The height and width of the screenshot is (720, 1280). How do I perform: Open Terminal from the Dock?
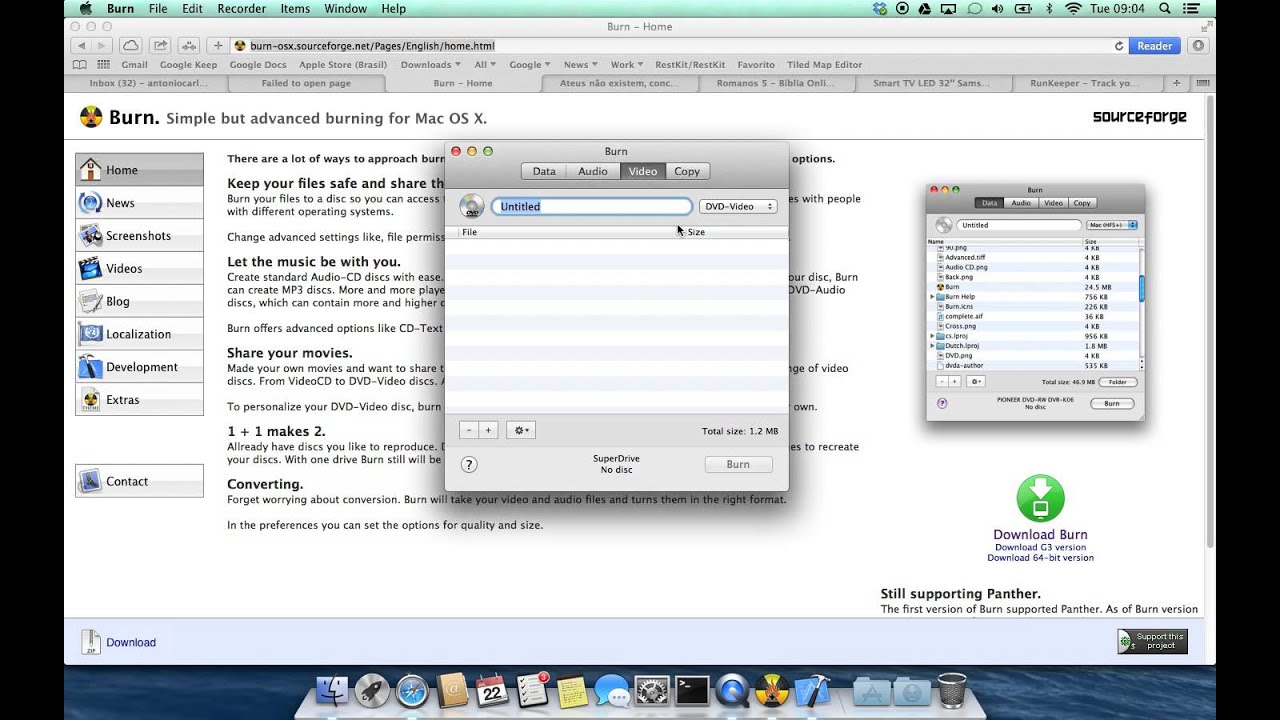pos(692,691)
